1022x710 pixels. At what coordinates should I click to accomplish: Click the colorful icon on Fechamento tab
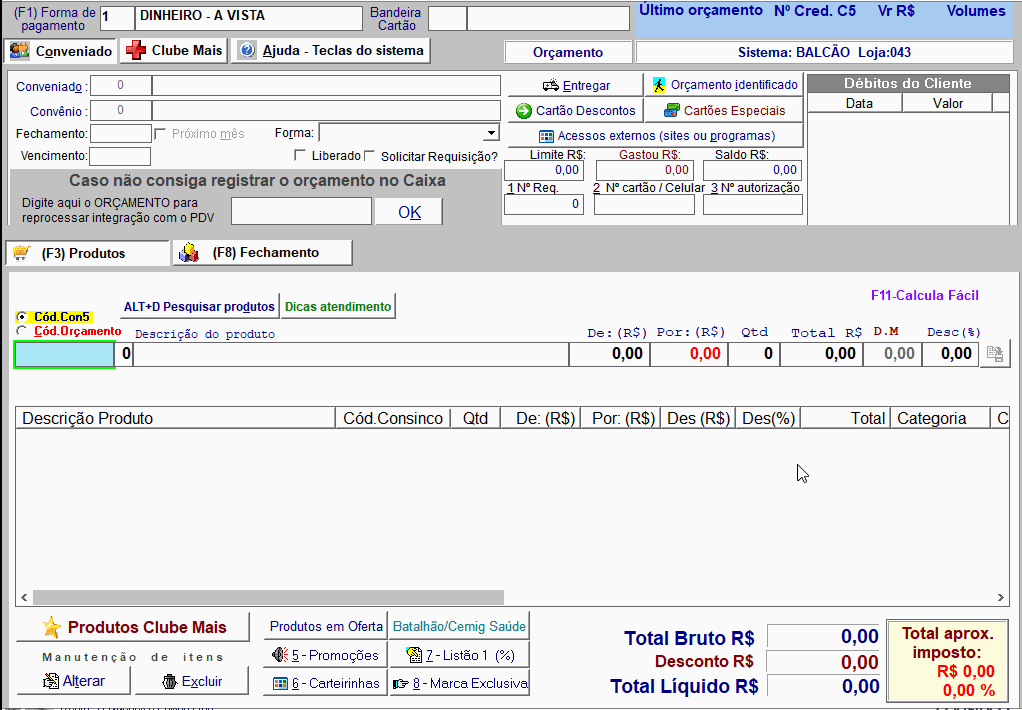(189, 253)
